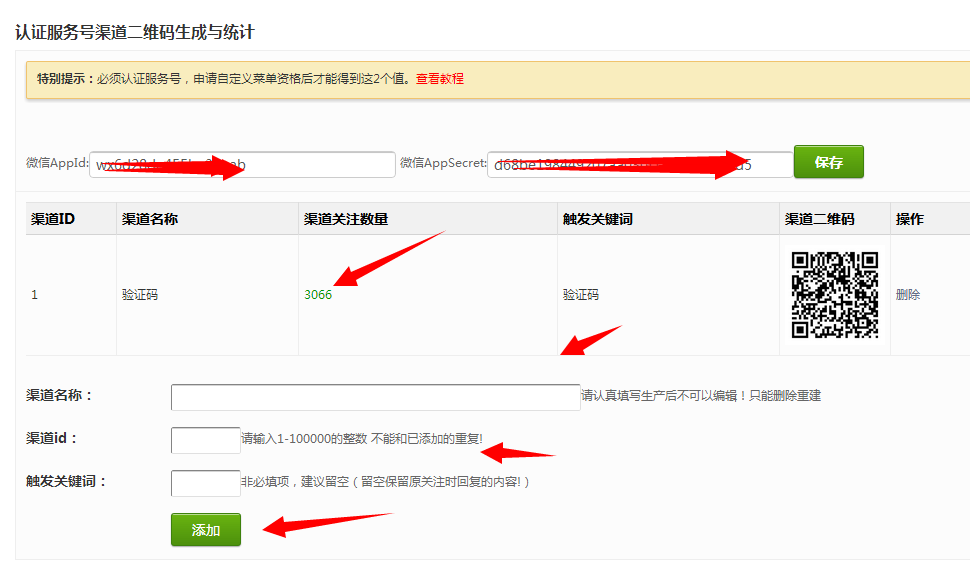Open the 查看教程 tutorial link
The height and width of the screenshot is (572, 970).
(440, 79)
